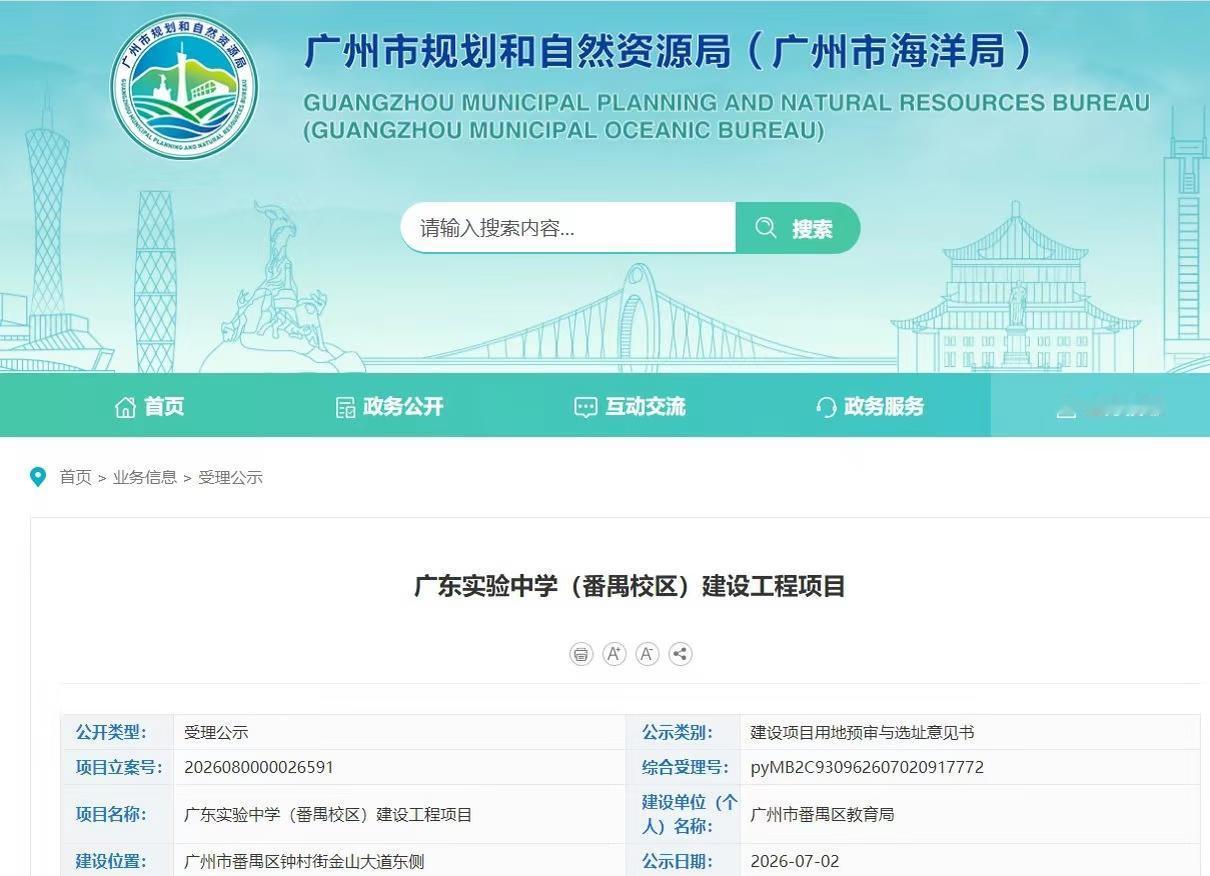Open the 互动交流 navigation tab
The width and height of the screenshot is (1210, 876).
(x=630, y=406)
